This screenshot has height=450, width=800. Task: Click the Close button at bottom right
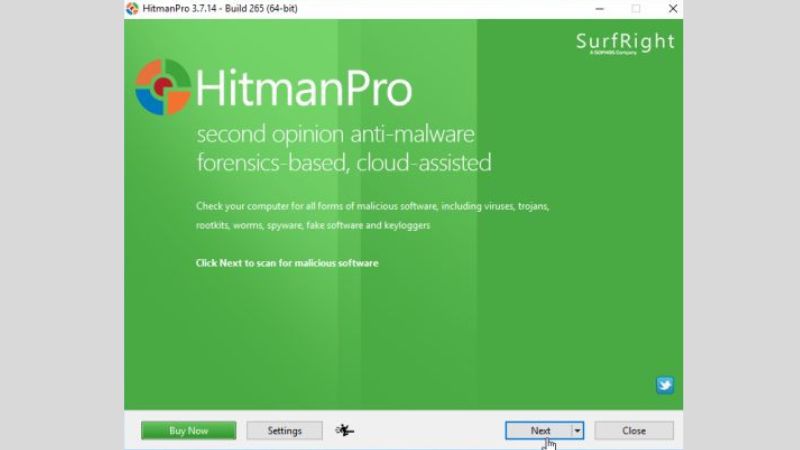[x=634, y=431]
